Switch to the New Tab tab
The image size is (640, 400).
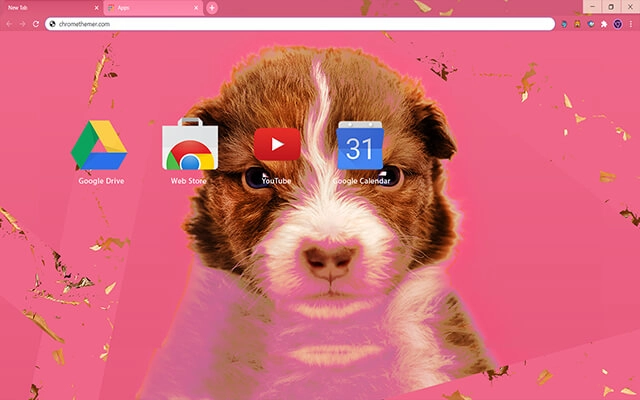point(51,8)
